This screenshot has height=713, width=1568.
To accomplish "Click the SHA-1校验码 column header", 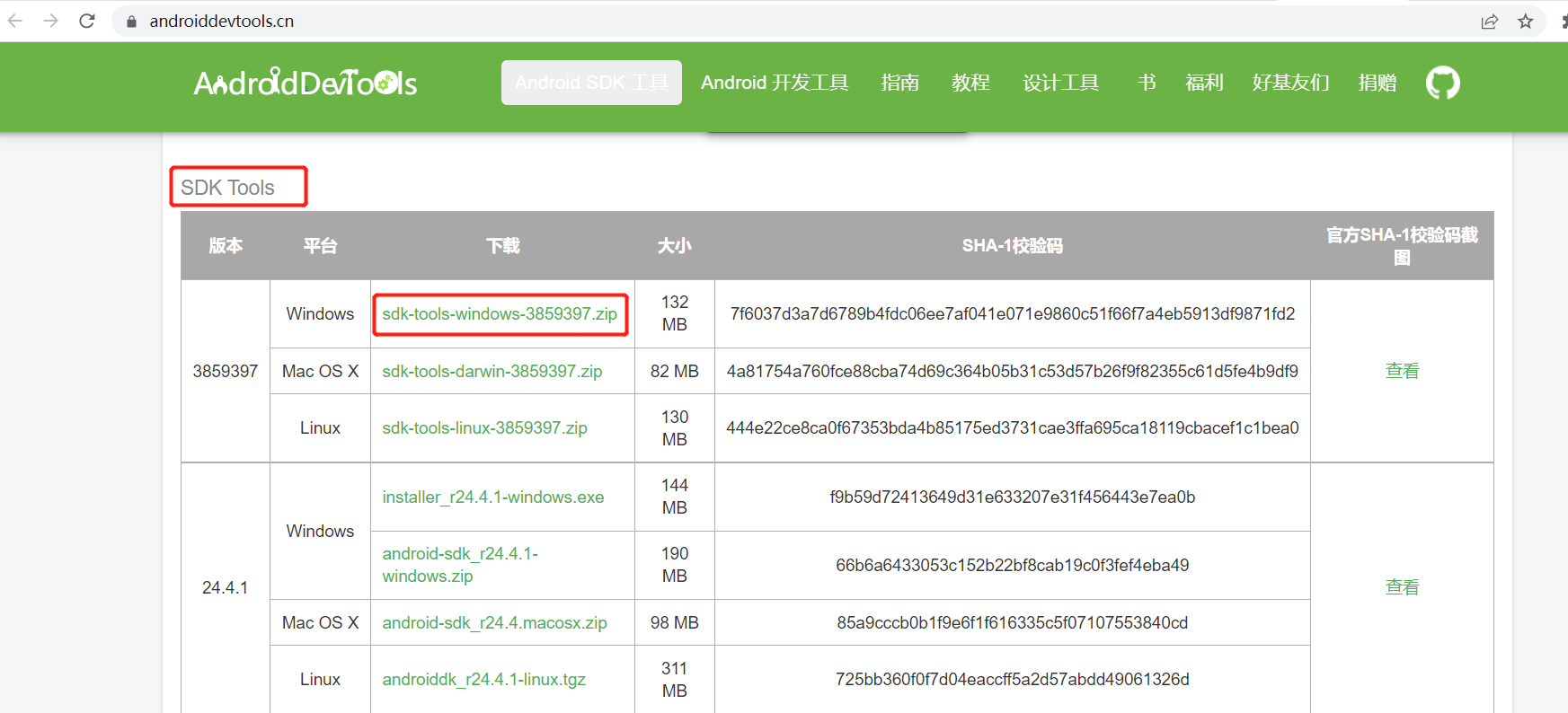I will (x=1013, y=246).
